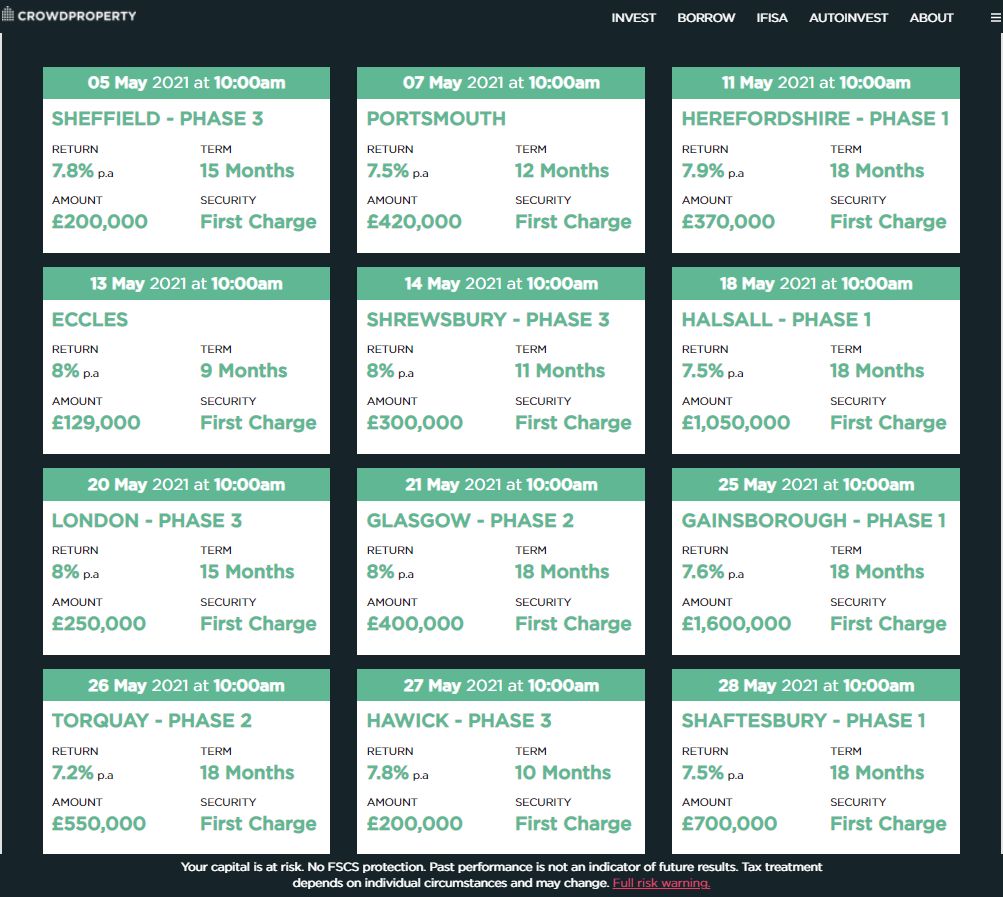Open the Shrewsbury - Phase 3 project
This screenshot has width=1003, height=897.
click(x=487, y=319)
